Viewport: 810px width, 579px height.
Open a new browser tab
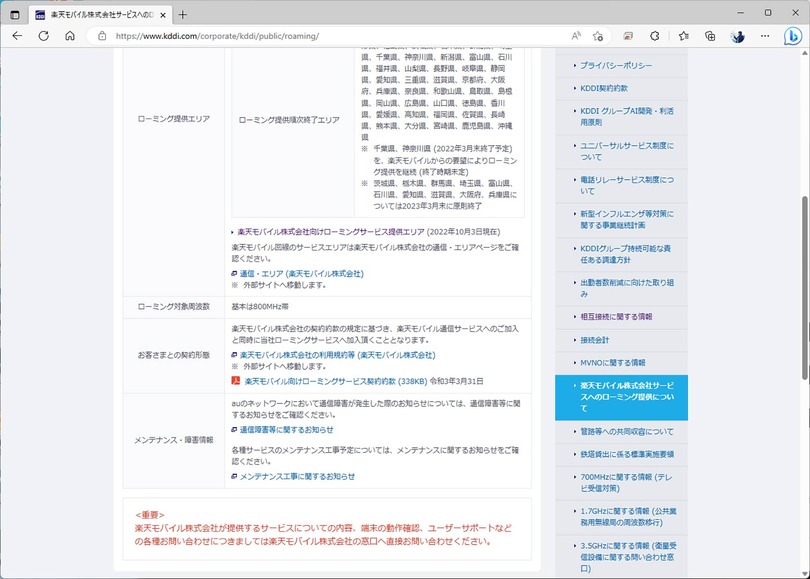(x=182, y=14)
